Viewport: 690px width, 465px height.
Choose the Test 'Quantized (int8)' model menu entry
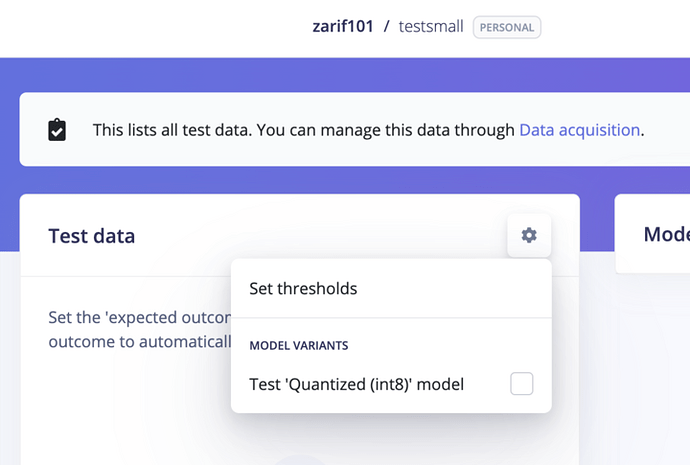tap(356, 383)
